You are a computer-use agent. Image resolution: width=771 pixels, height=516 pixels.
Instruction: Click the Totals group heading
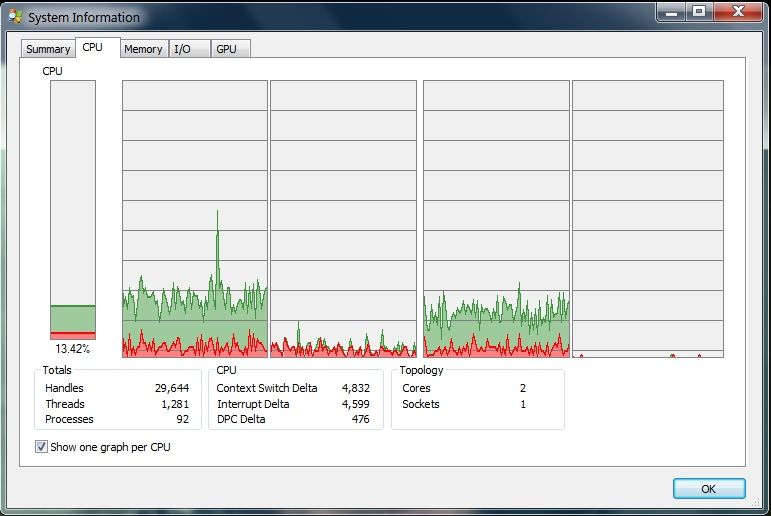[x=57, y=370]
